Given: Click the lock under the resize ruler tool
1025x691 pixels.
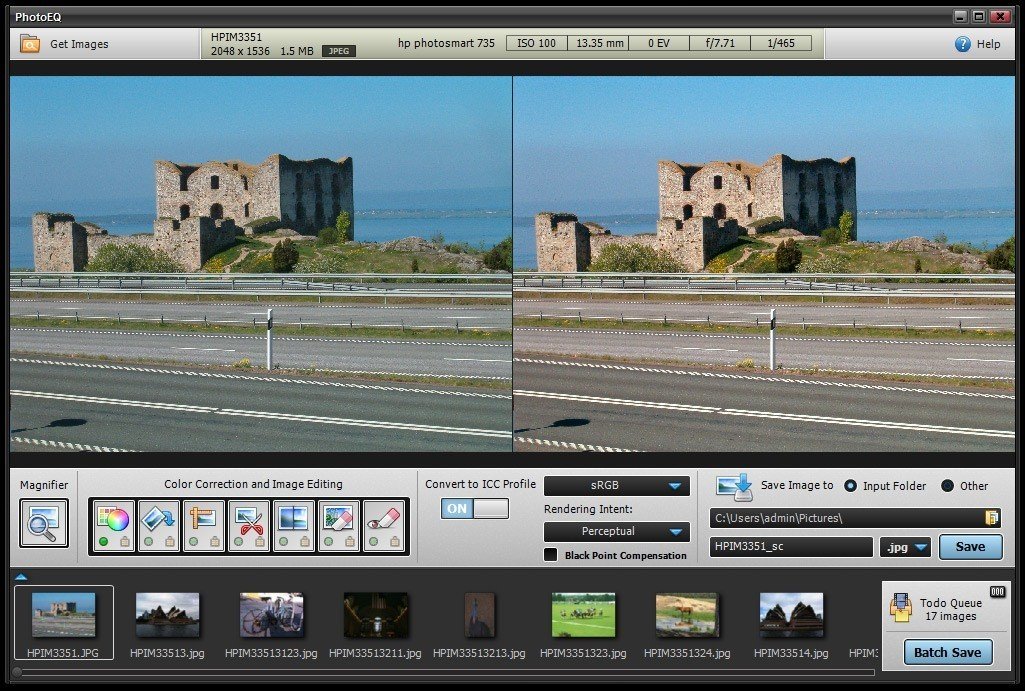Looking at the screenshot, I should point(215,541).
